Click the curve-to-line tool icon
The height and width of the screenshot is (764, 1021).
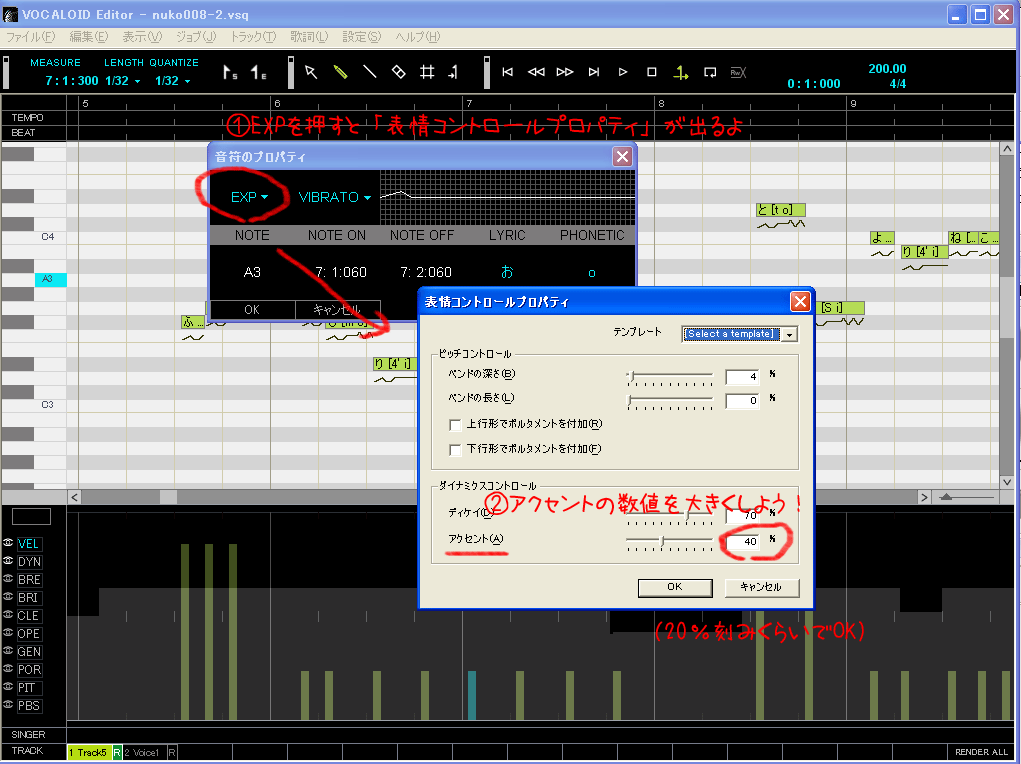coord(453,72)
